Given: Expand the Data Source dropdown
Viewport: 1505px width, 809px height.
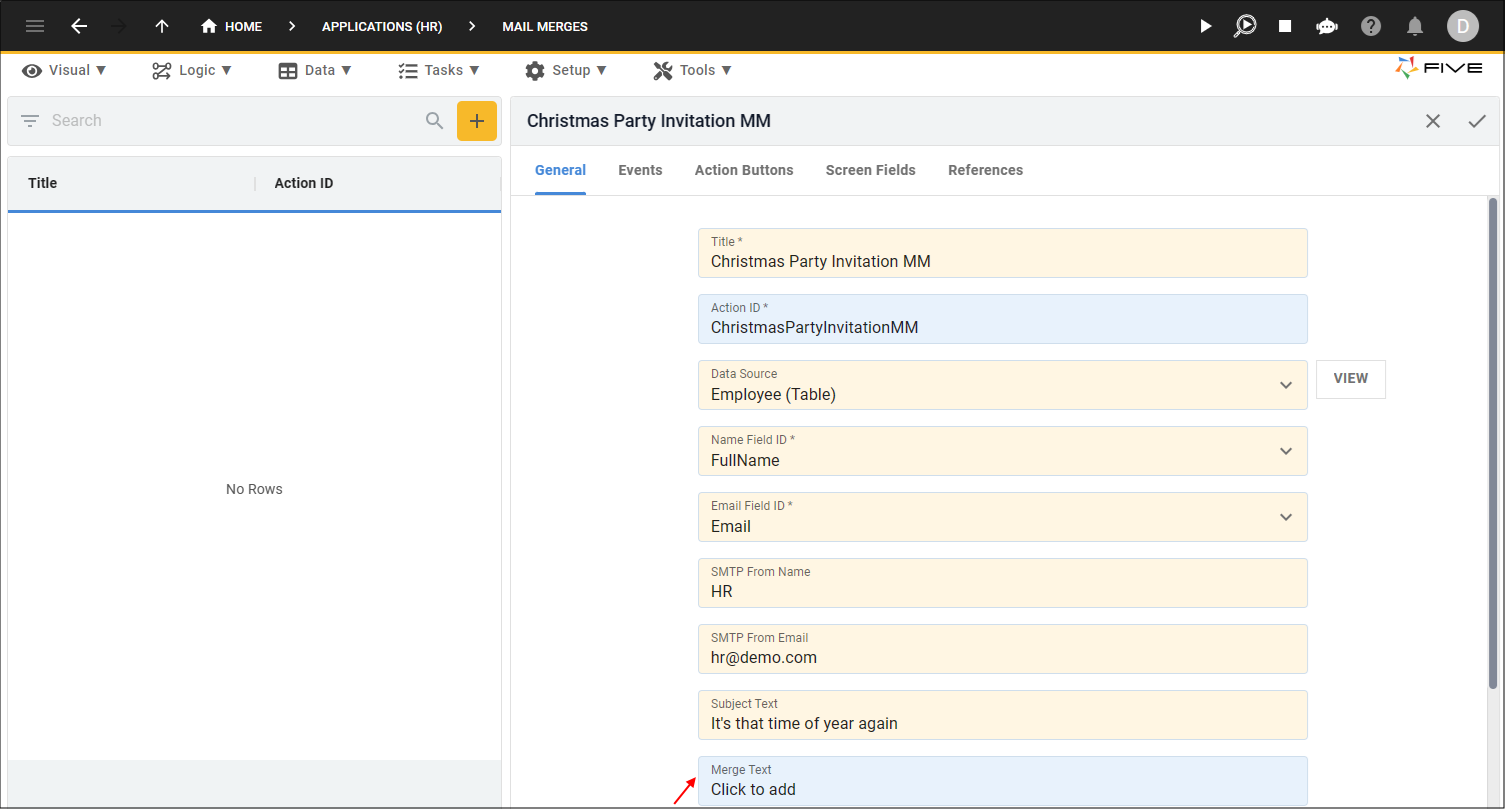Looking at the screenshot, I should coord(1286,385).
